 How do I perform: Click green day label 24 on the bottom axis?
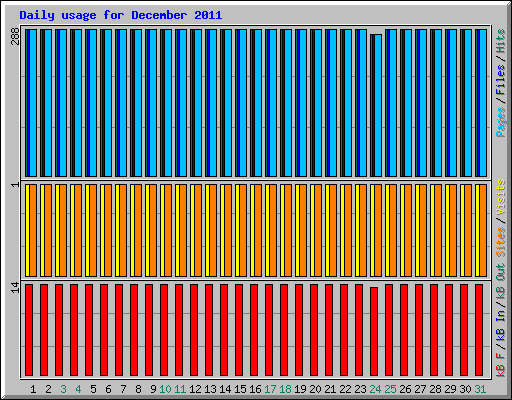[x=375, y=389]
